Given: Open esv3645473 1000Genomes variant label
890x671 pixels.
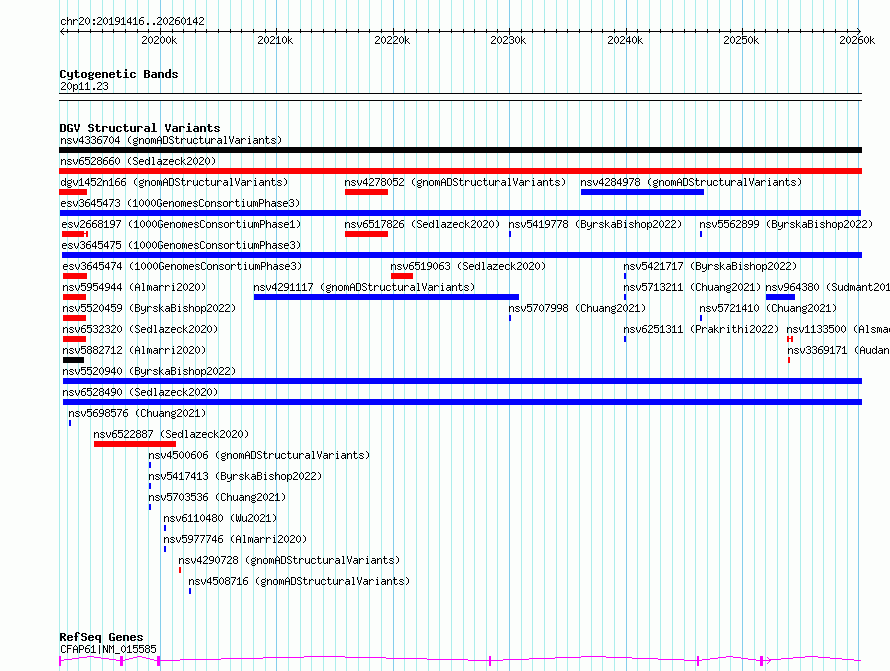Looking at the screenshot, I should pos(180,203).
